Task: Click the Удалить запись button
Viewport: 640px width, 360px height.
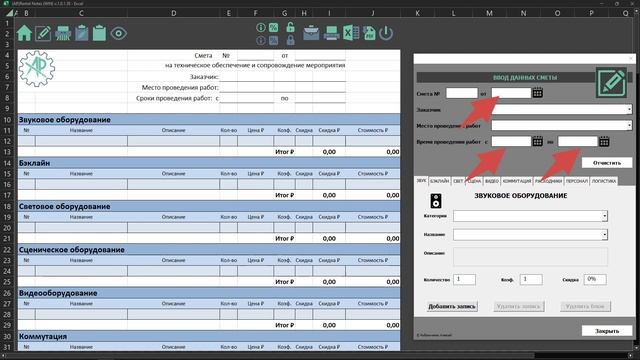Action: 518,307
